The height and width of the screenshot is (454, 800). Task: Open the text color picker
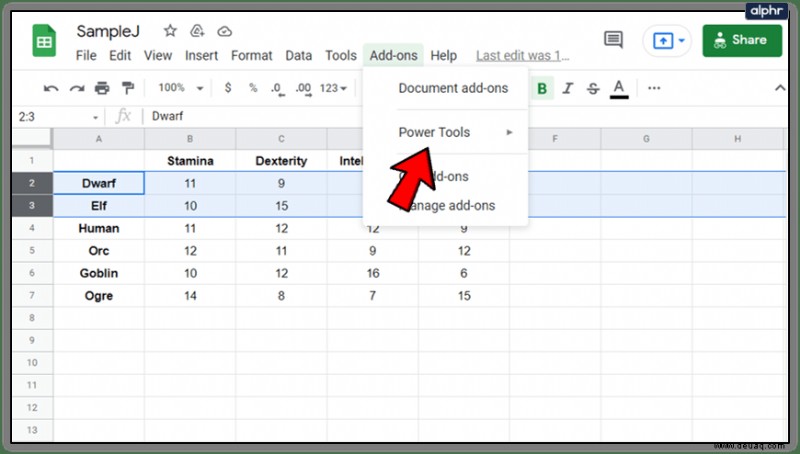tap(619, 89)
